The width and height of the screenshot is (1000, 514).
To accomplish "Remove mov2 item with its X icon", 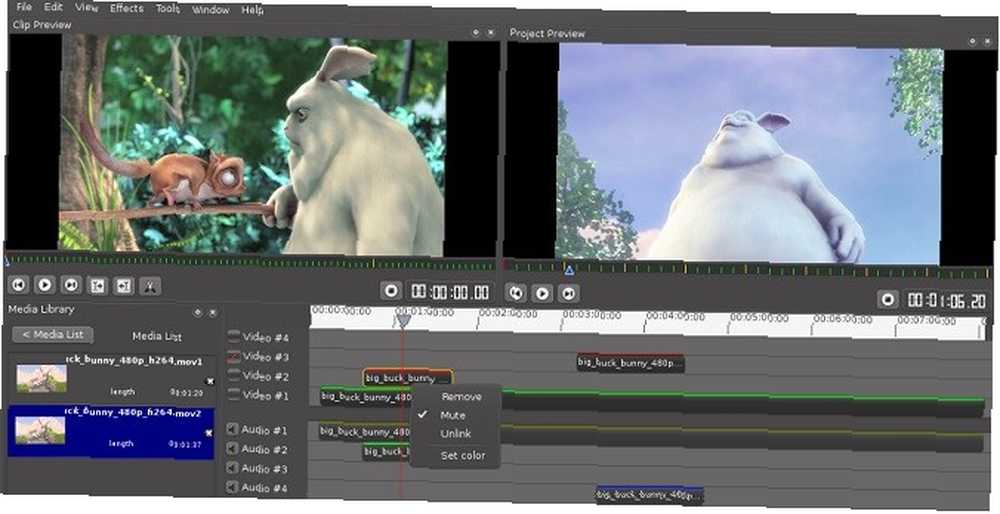I will click(x=209, y=433).
